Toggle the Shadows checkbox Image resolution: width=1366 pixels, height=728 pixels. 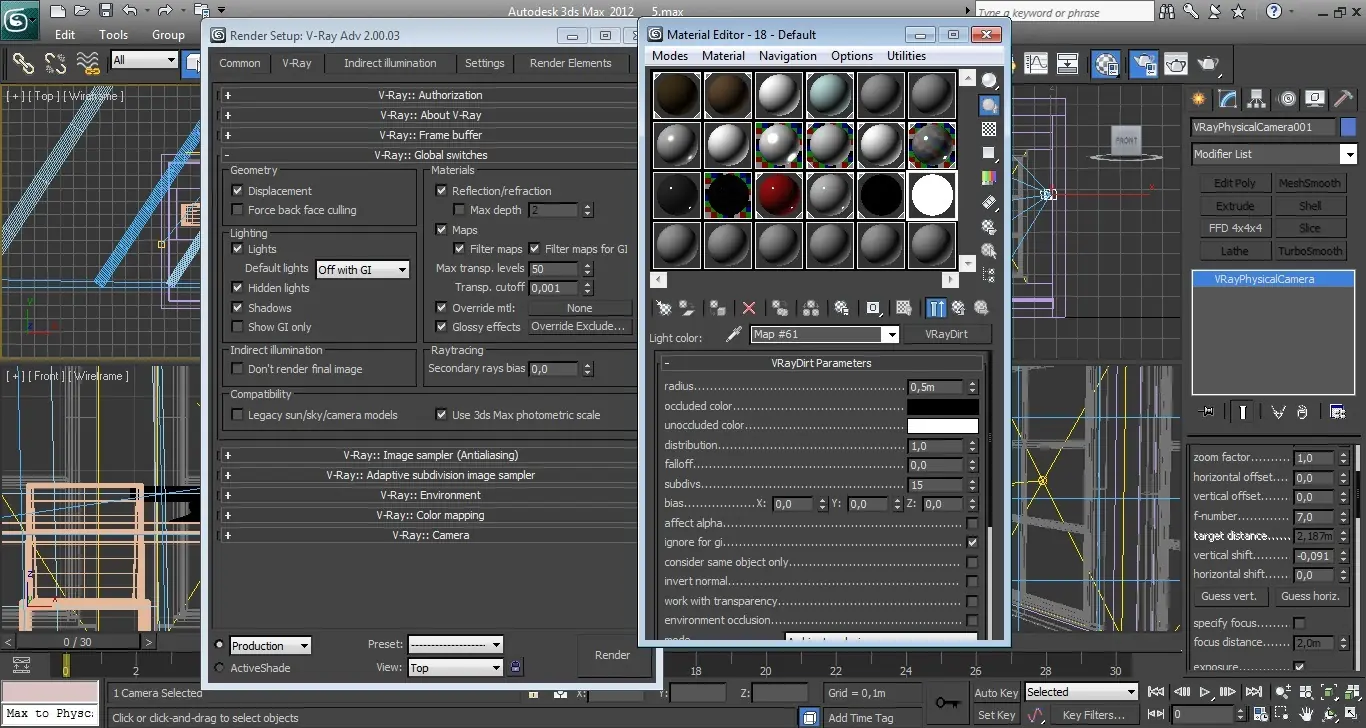coord(238,308)
